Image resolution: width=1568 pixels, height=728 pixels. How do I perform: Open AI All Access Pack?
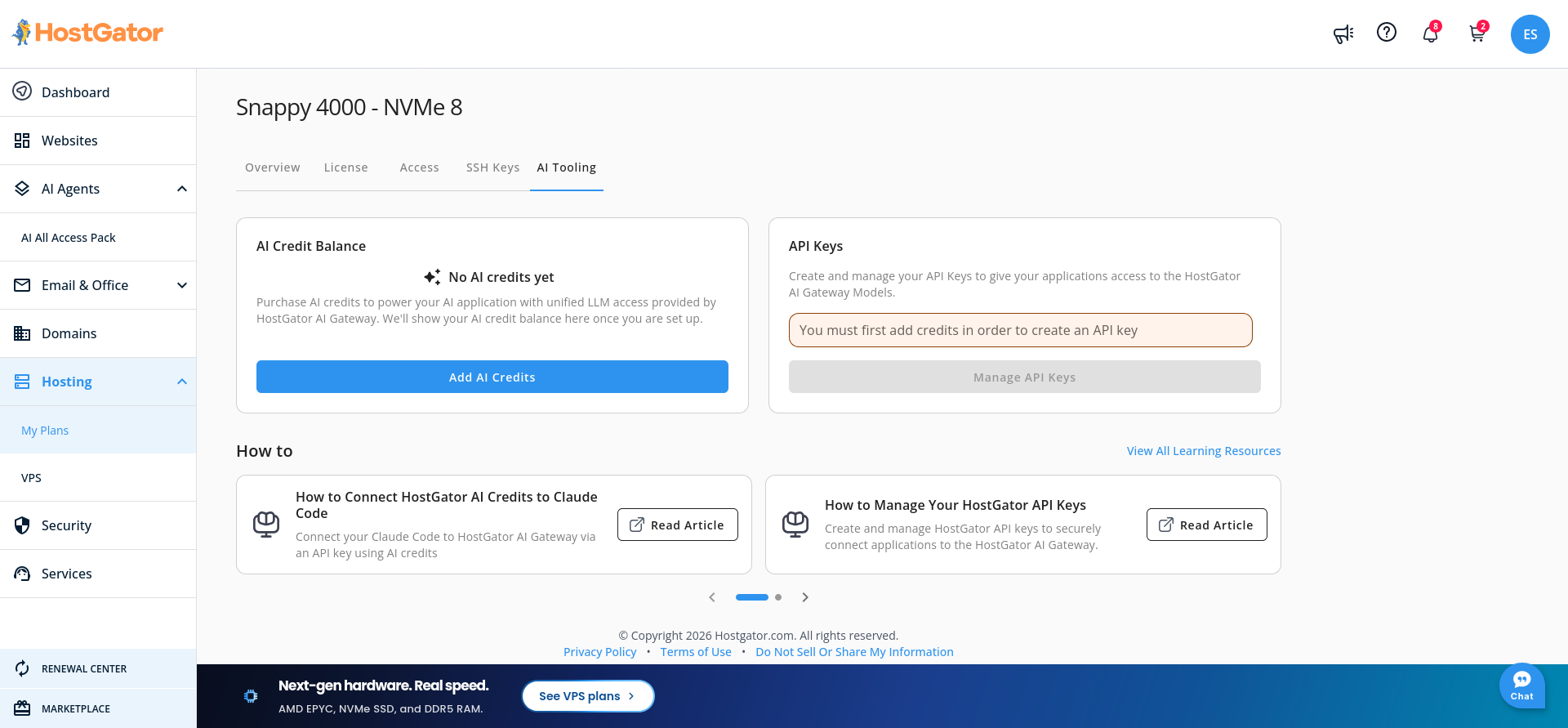pyautogui.click(x=98, y=238)
